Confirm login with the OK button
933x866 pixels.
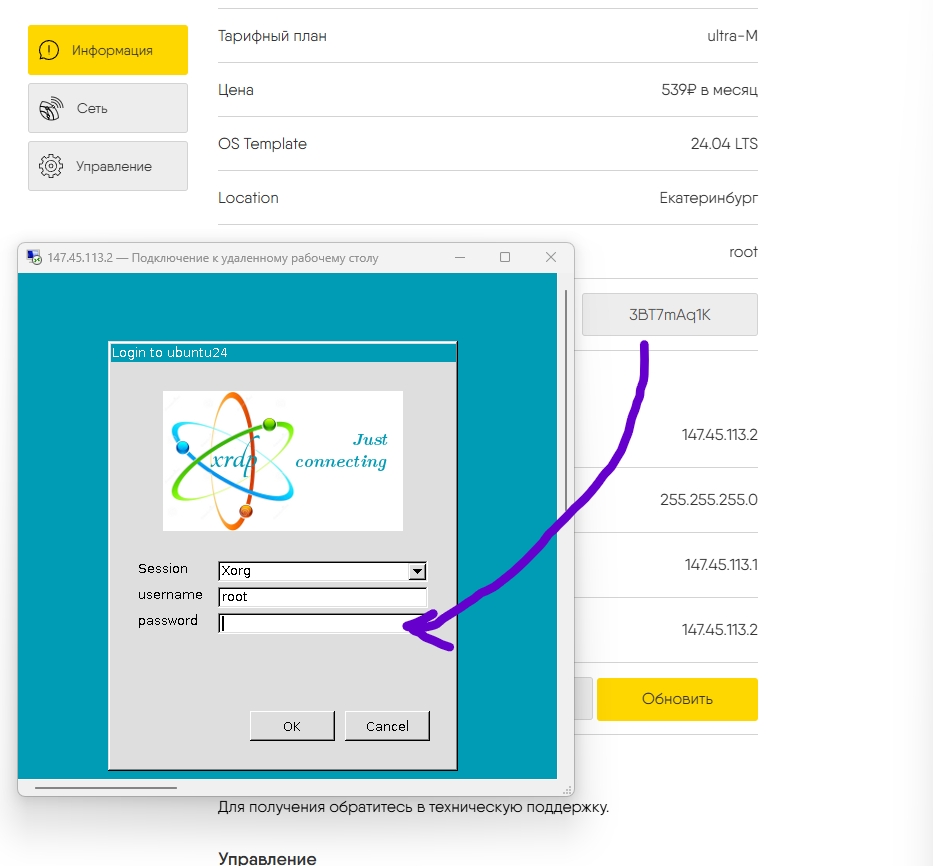(292, 726)
